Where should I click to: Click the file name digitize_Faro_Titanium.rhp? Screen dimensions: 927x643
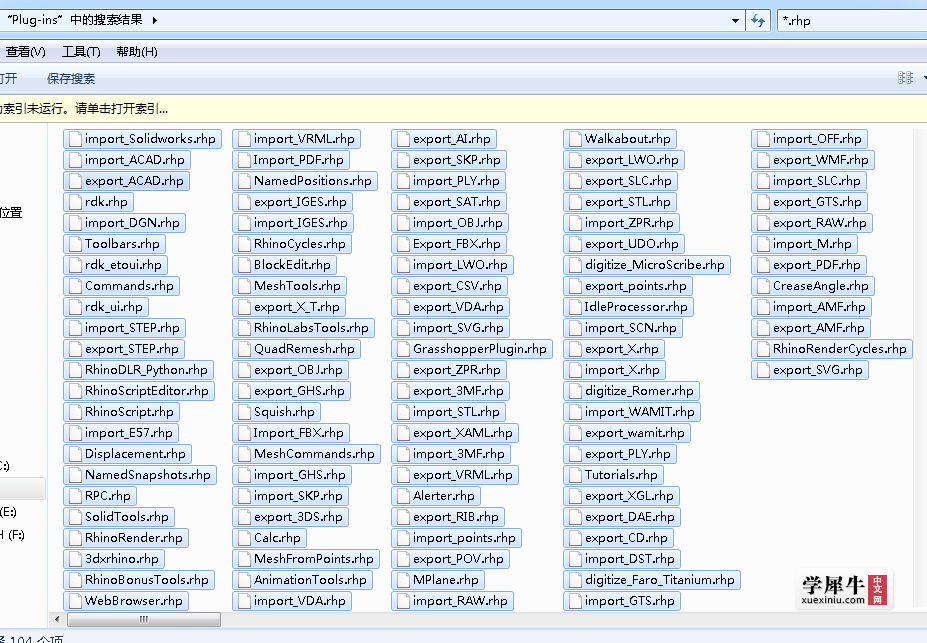[660, 580]
